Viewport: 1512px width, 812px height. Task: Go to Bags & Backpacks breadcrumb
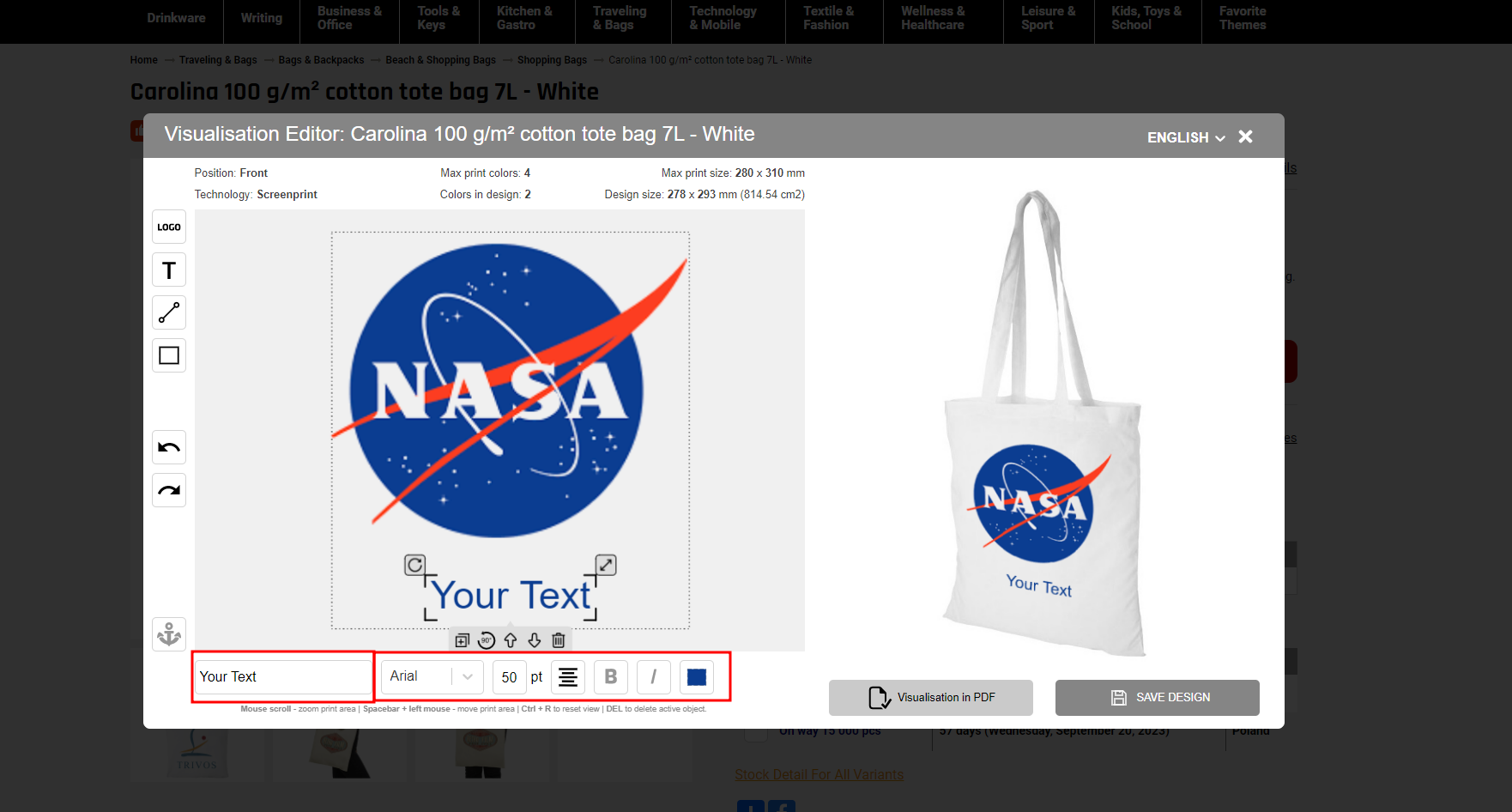[x=321, y=60]
